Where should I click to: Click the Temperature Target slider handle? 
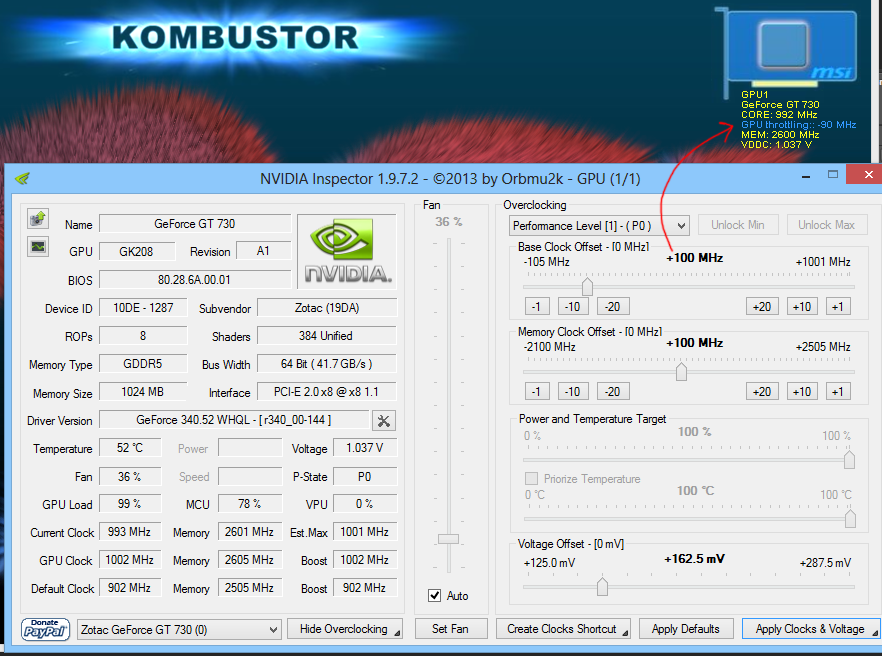point(850,519)
